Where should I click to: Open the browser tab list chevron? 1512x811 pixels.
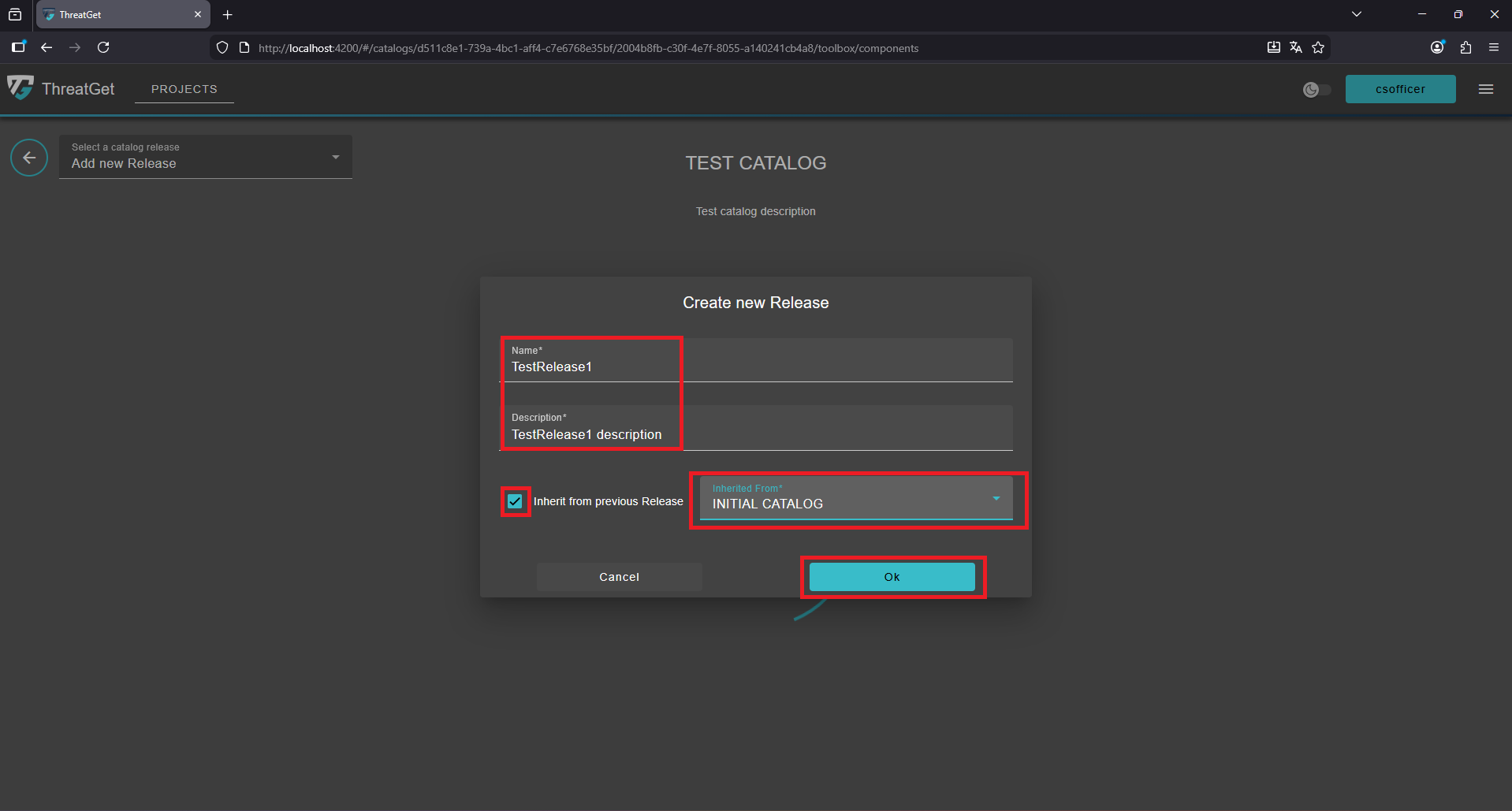1357,14
